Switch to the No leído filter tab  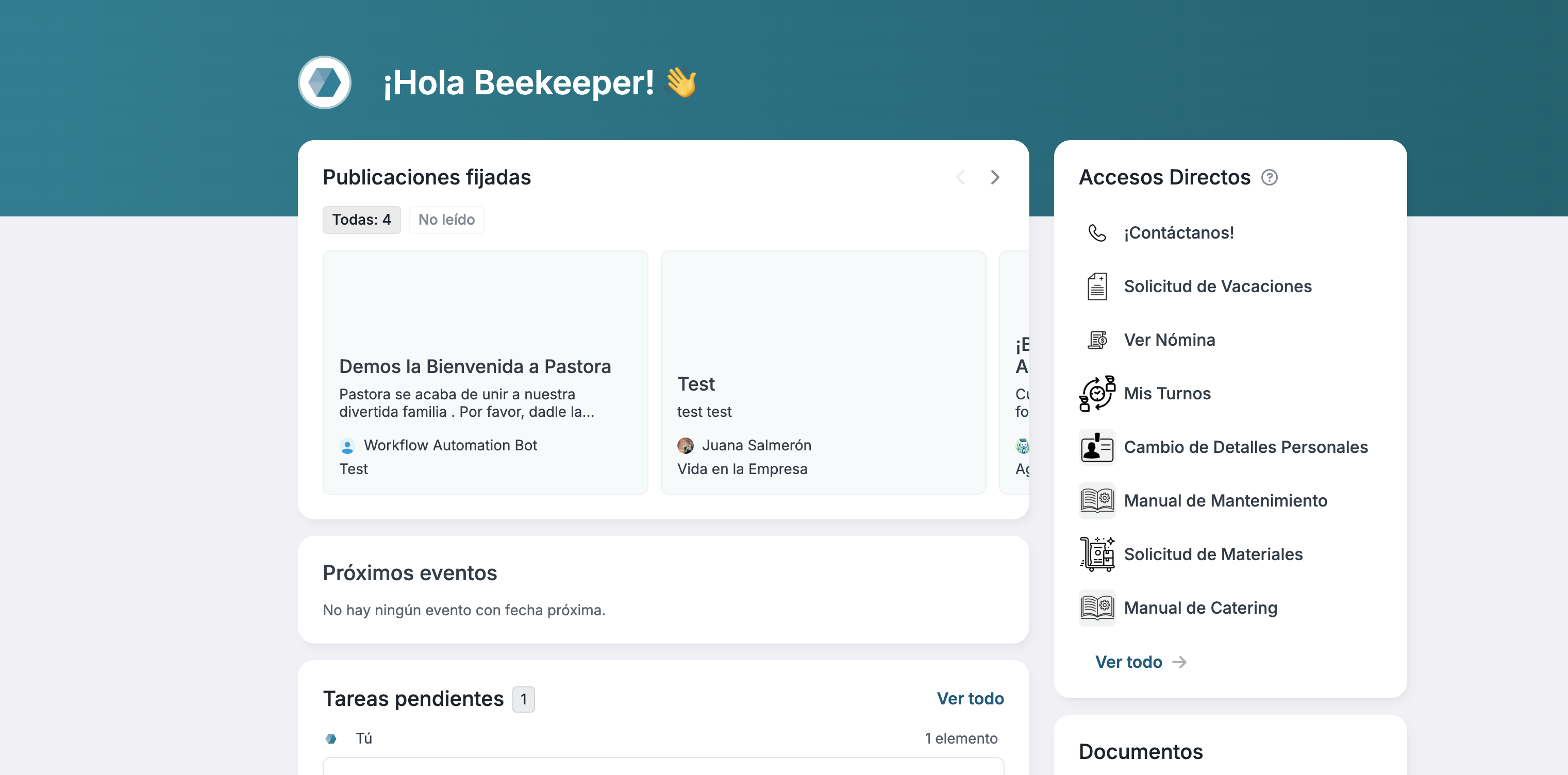pos(447,220)
